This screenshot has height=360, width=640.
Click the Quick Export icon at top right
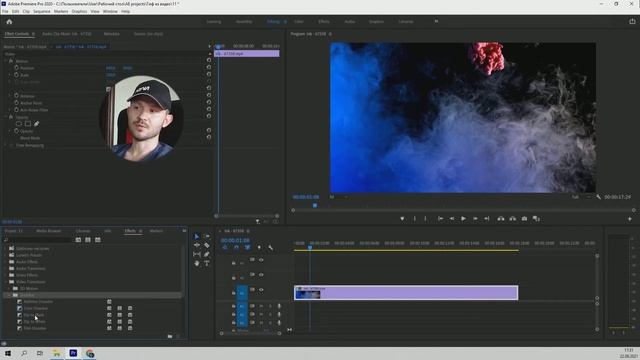(632, 22)
